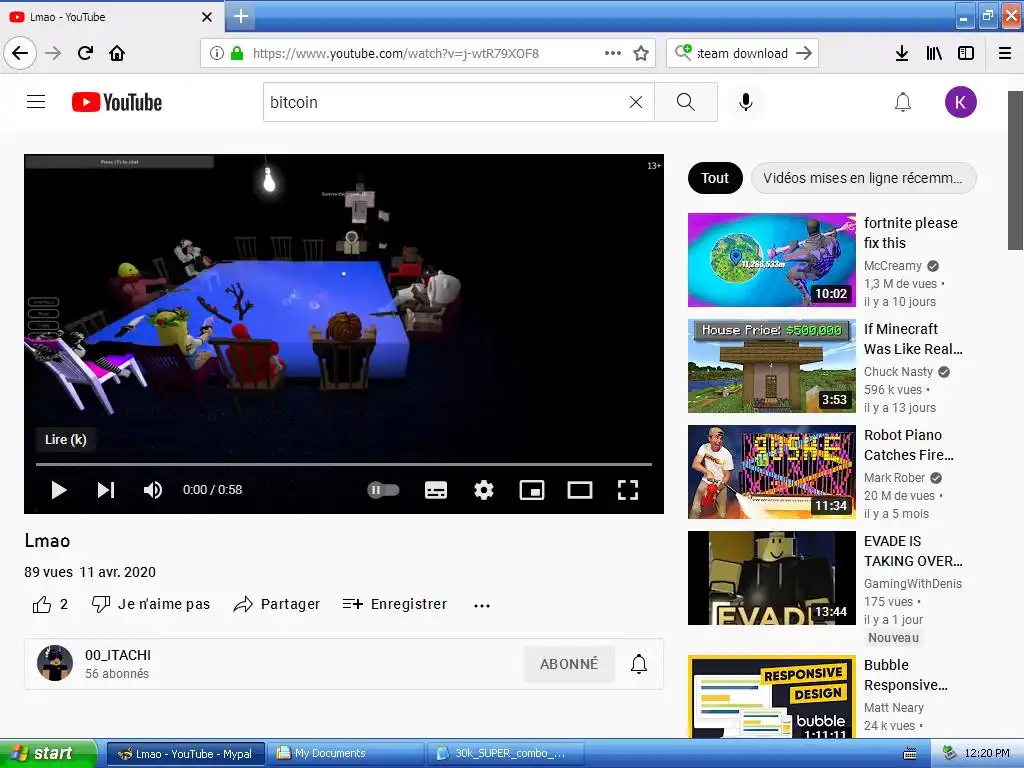This screenshot has width=1024, height=768.
Task: Seek along the video progress bar
Action: pyautogui.click(x=344, y=464)
